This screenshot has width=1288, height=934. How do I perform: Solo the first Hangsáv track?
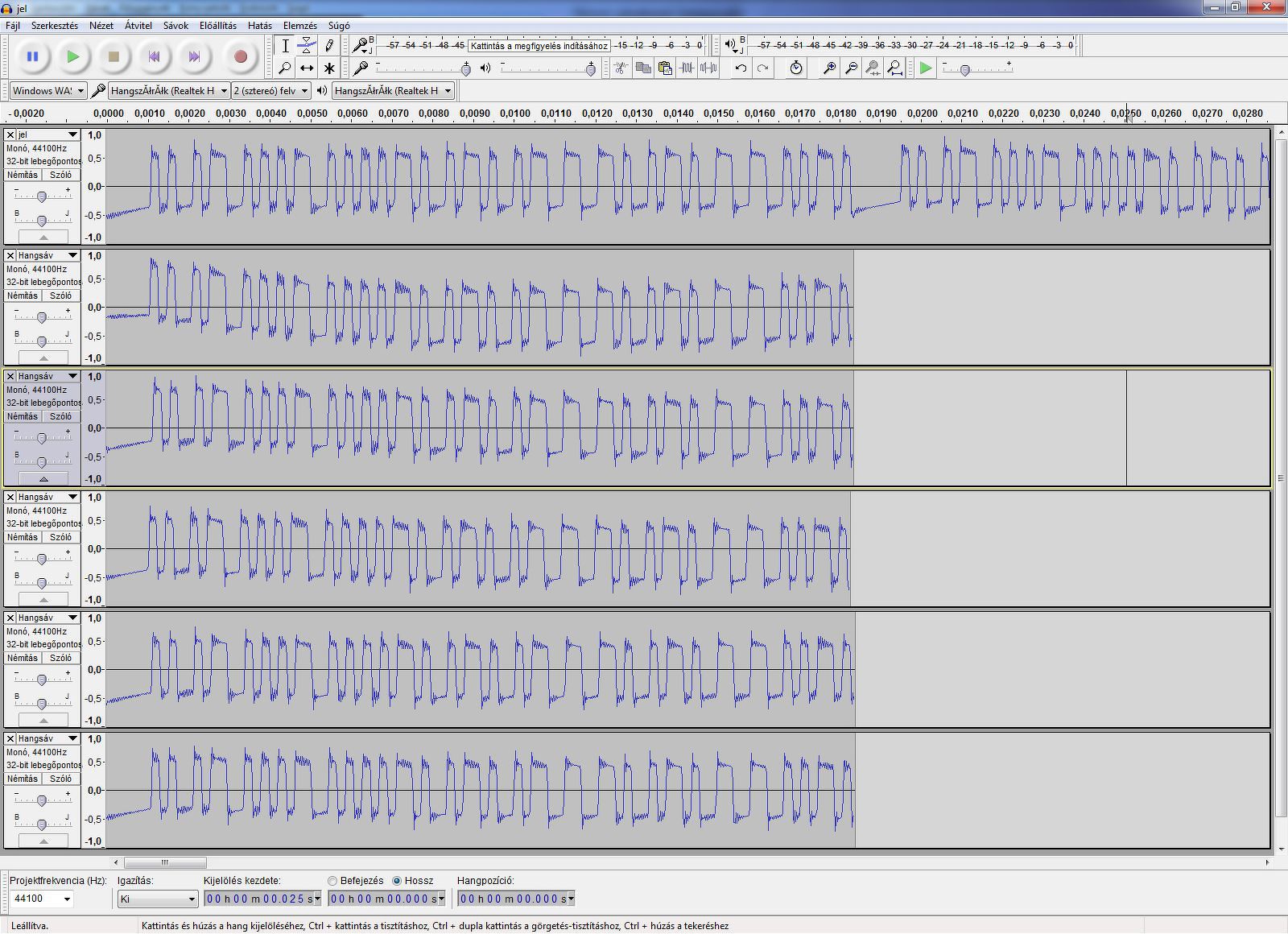click(x=61, y=295)
